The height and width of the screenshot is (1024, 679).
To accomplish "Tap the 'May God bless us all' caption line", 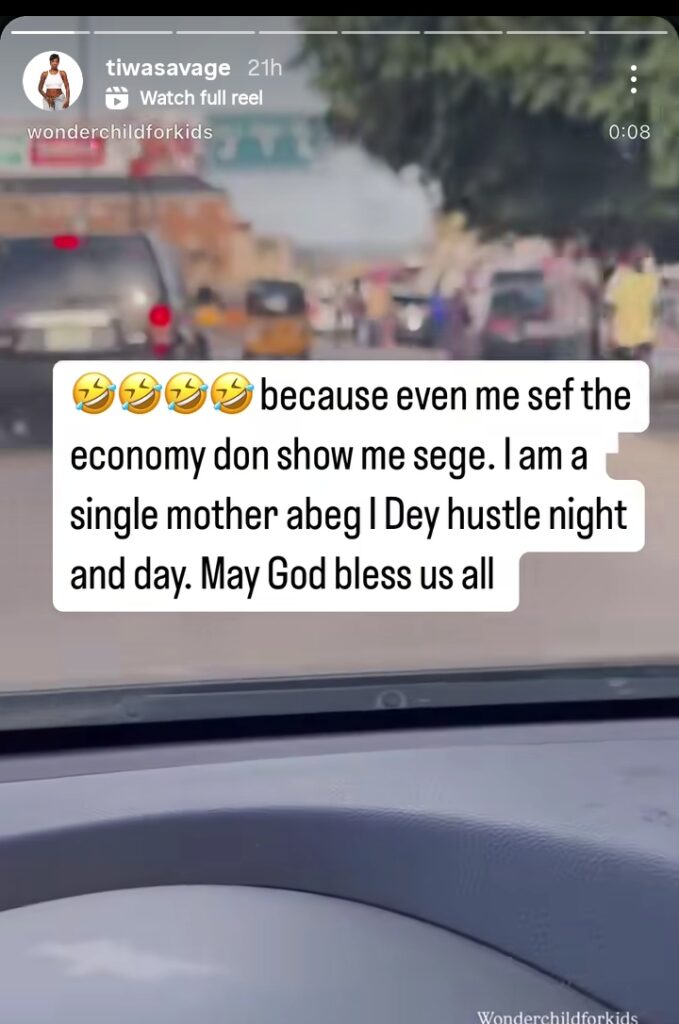I will coord(349,575).
